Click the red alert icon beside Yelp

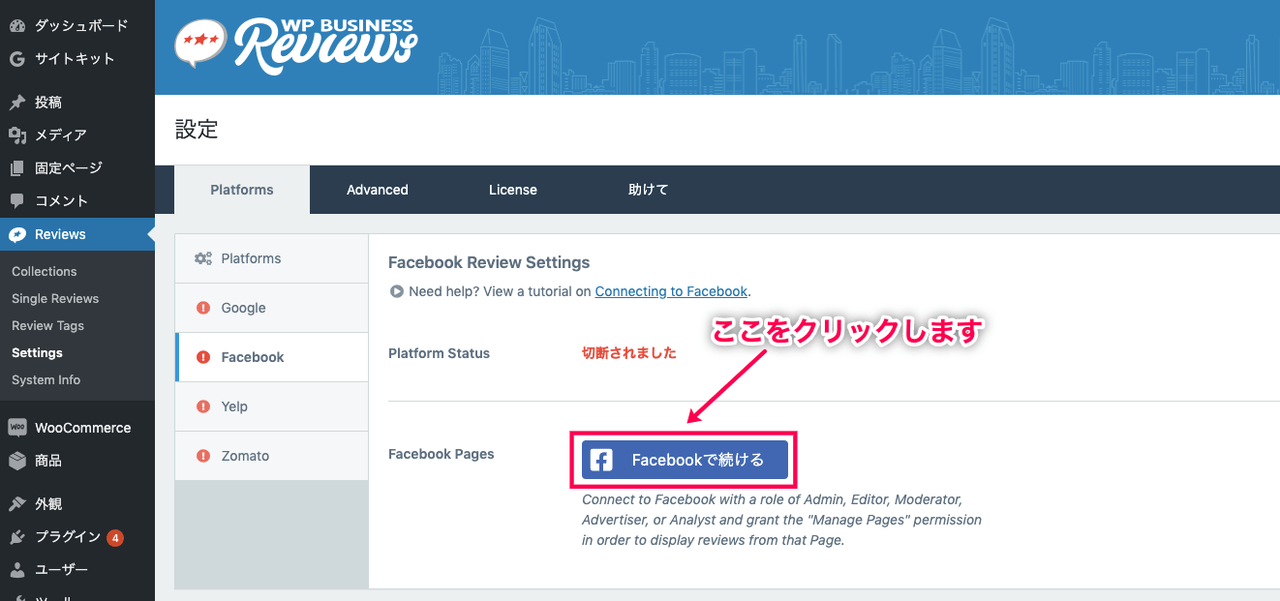[203, 406]
